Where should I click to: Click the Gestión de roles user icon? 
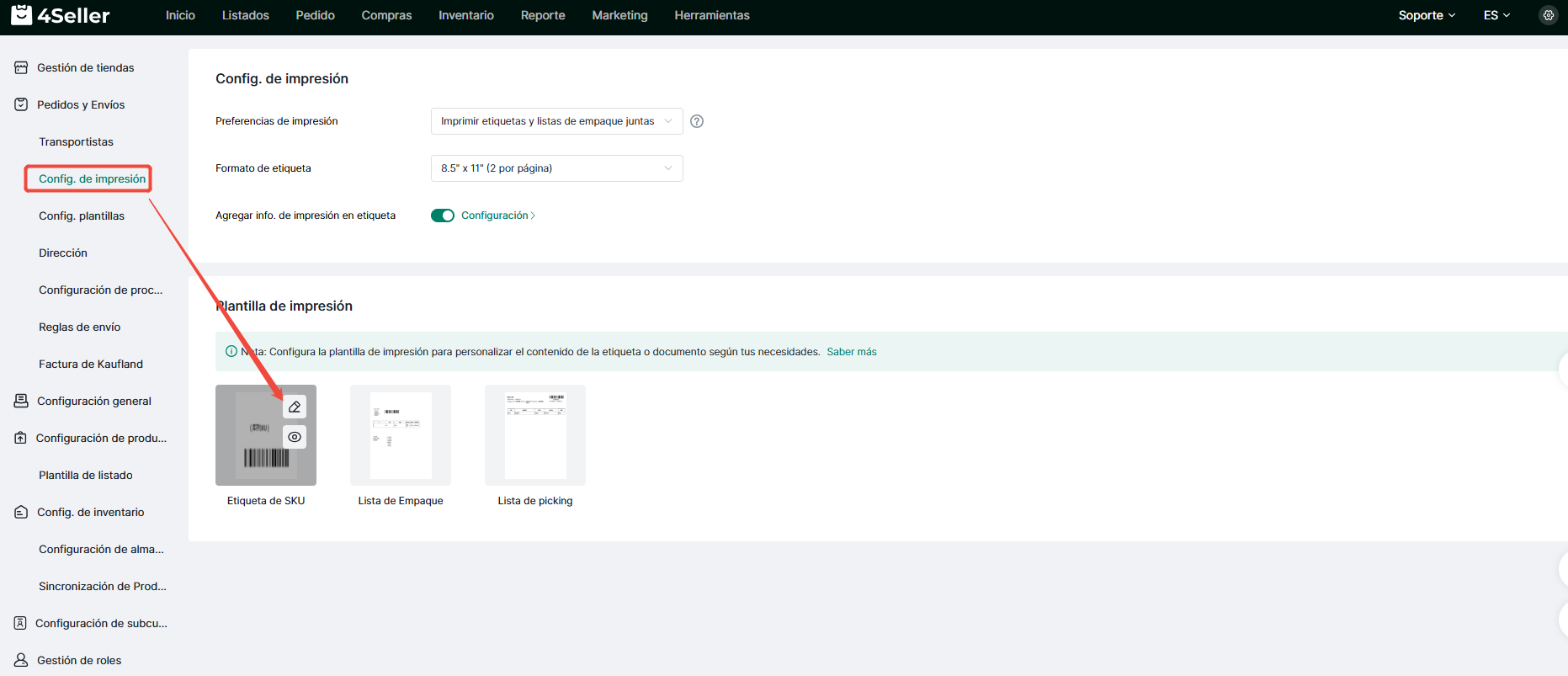tap(21, 660)
